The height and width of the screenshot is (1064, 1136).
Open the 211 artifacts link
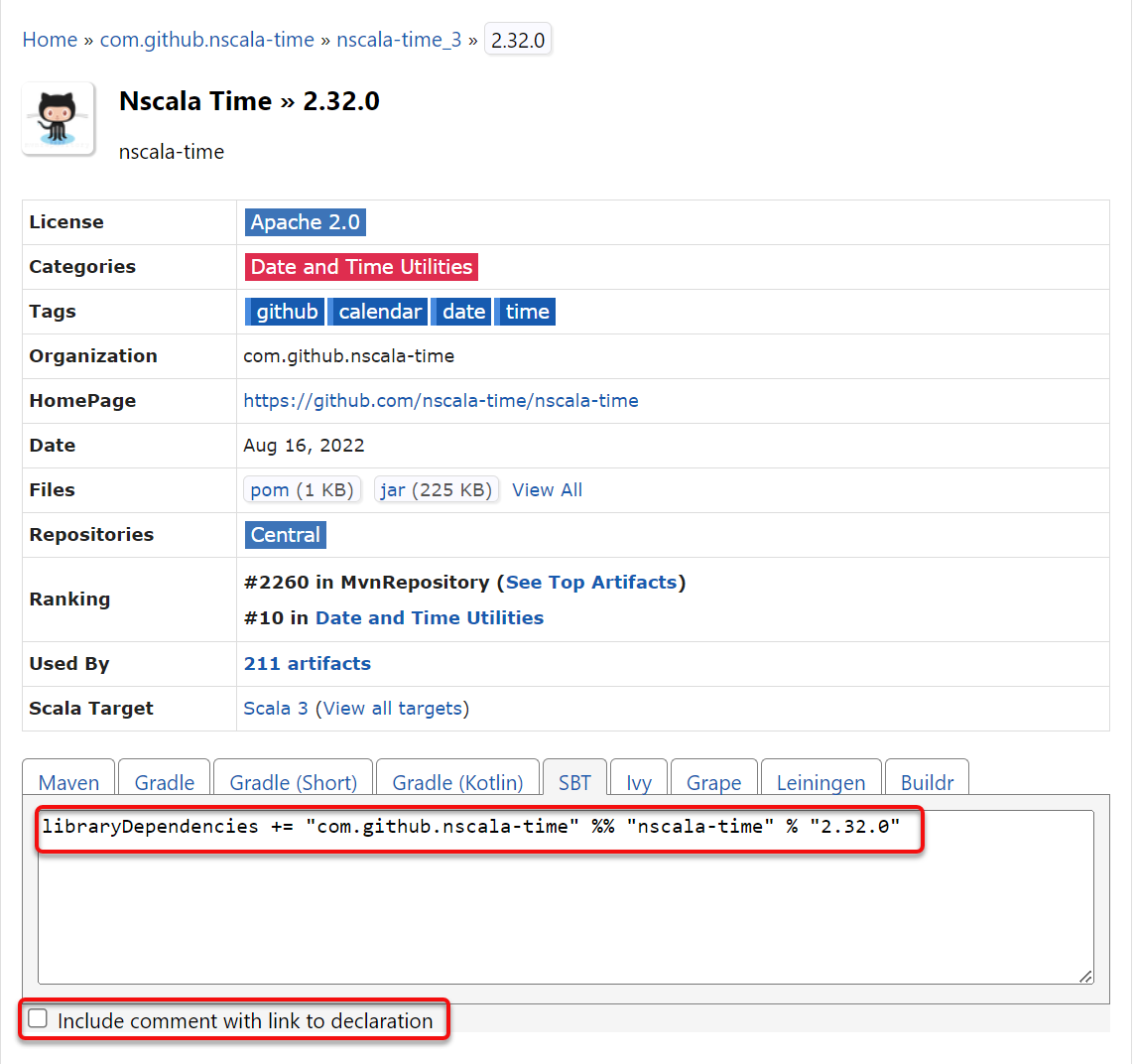pyautogui.click(x=308, y=663)
